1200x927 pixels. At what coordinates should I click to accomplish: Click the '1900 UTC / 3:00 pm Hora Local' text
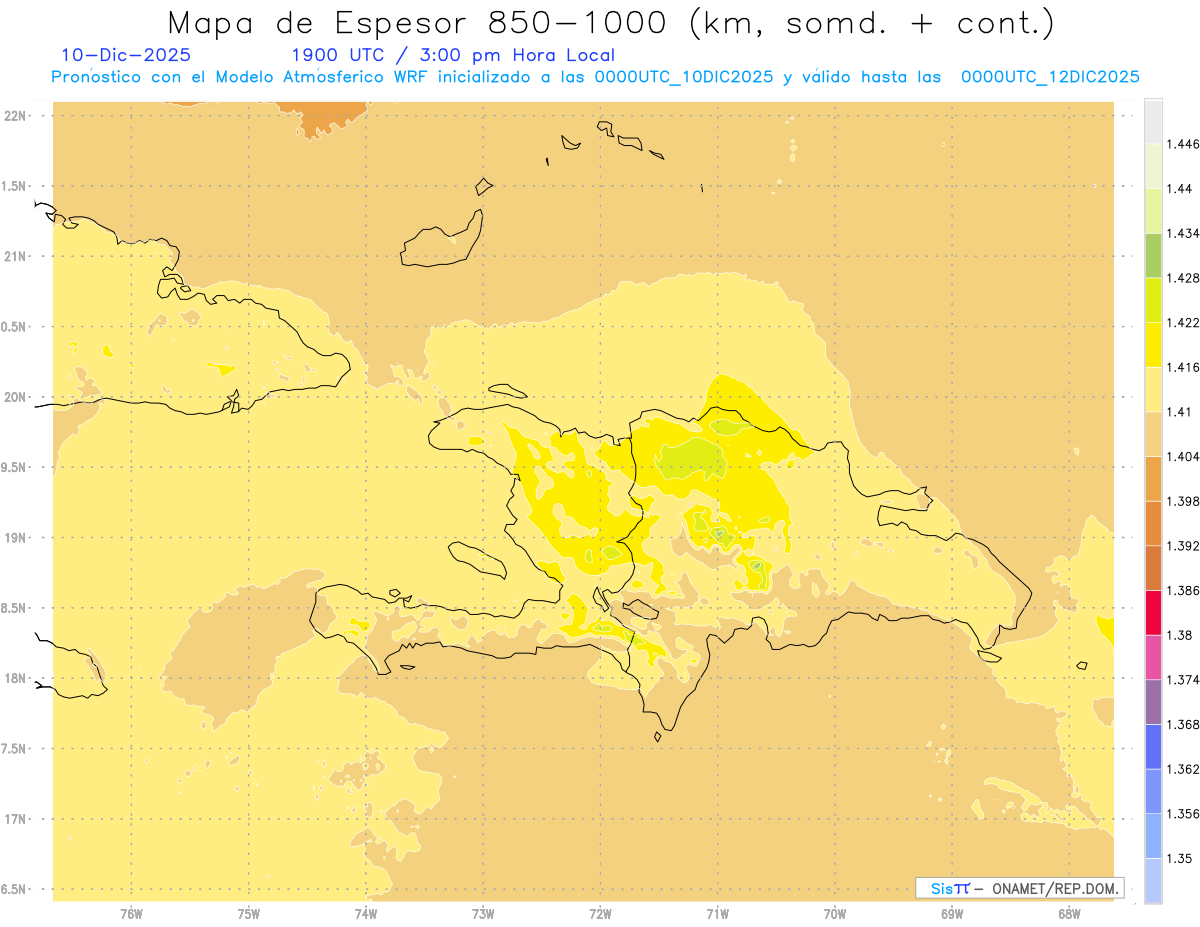click(453, 55)
